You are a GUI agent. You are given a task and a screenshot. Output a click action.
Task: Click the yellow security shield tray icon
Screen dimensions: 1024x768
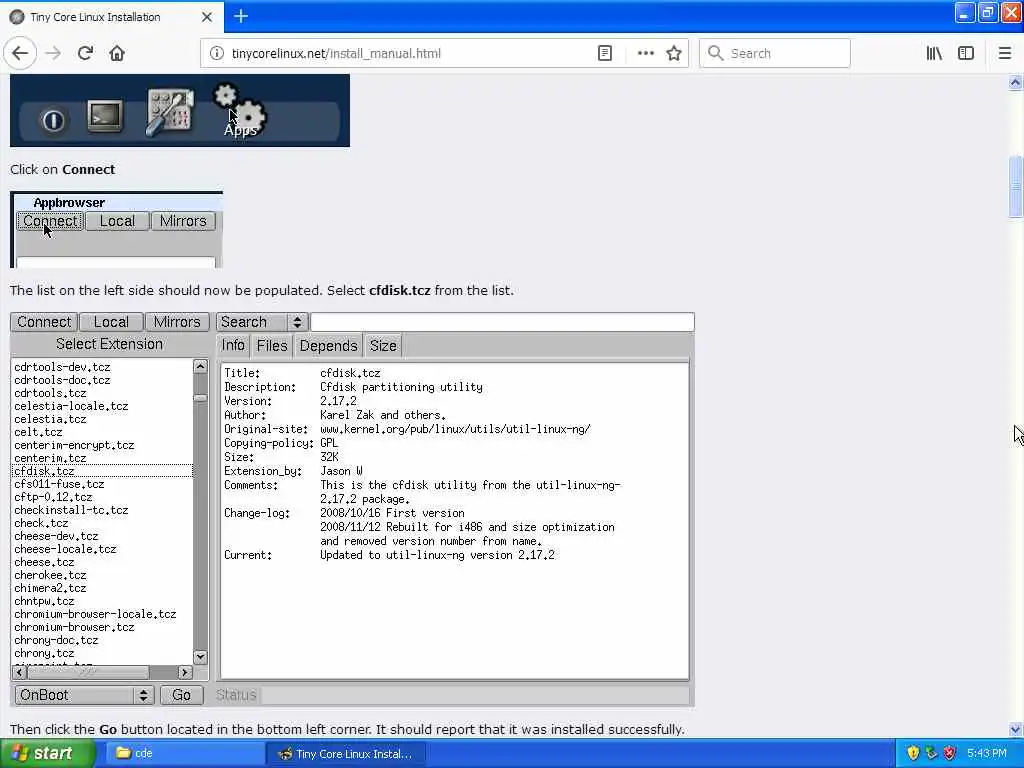click(x=912, y=754)
